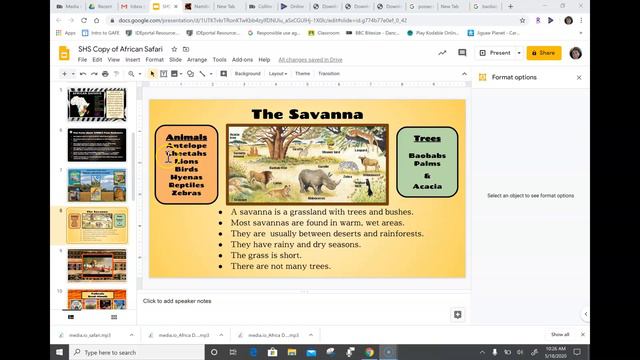The width and height of the screenshot is (640, 360).
Task: Add a comment using the toolbar icon
Action: point(224,74)
